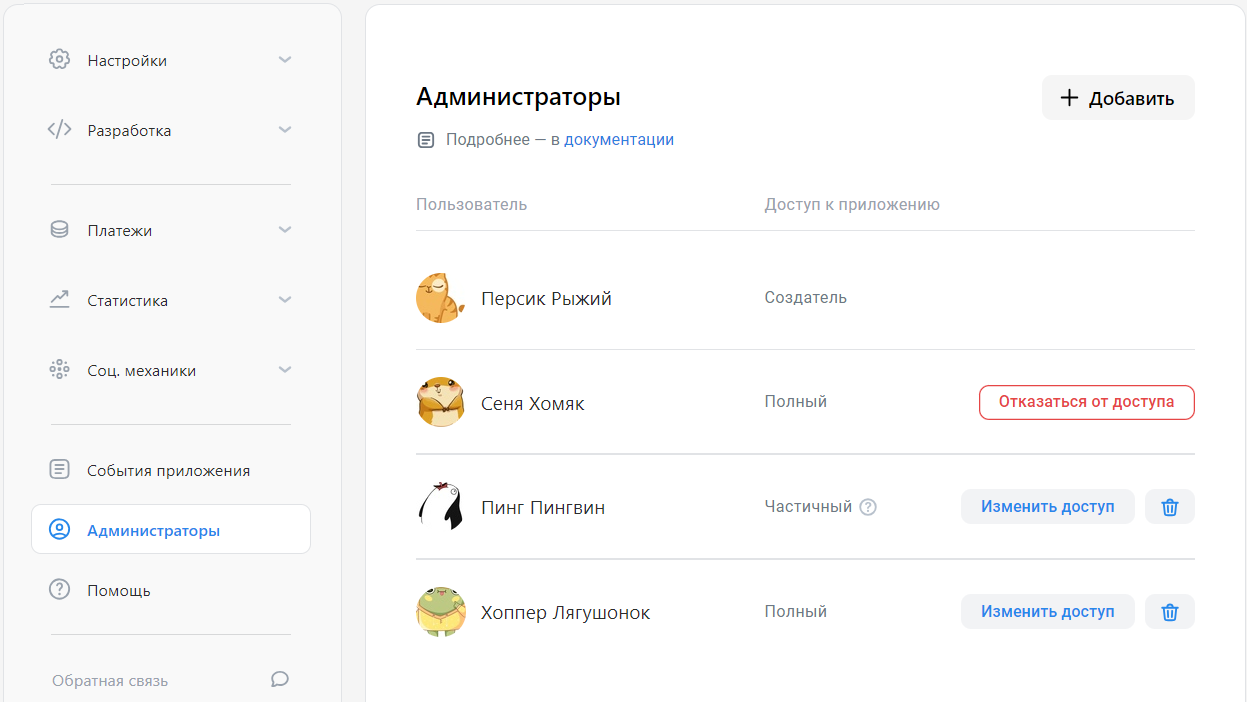Expand the Платежи section chevron
Viewport: 1247px width, 702px height.
pos(285,229)
